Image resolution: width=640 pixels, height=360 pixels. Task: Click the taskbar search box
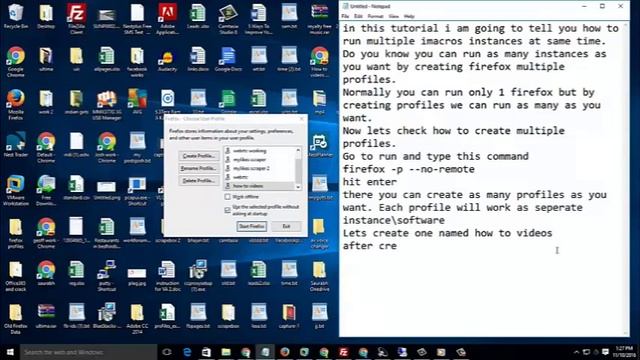(88, 352)
